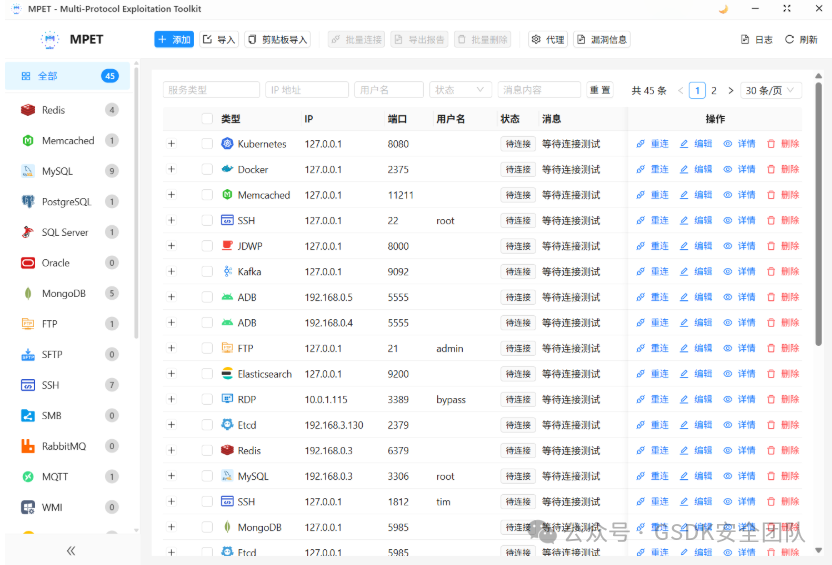Tick the select-all header checkbox
Screen dimensions: 832x565
pyautogui.click(x=207, y=119)
